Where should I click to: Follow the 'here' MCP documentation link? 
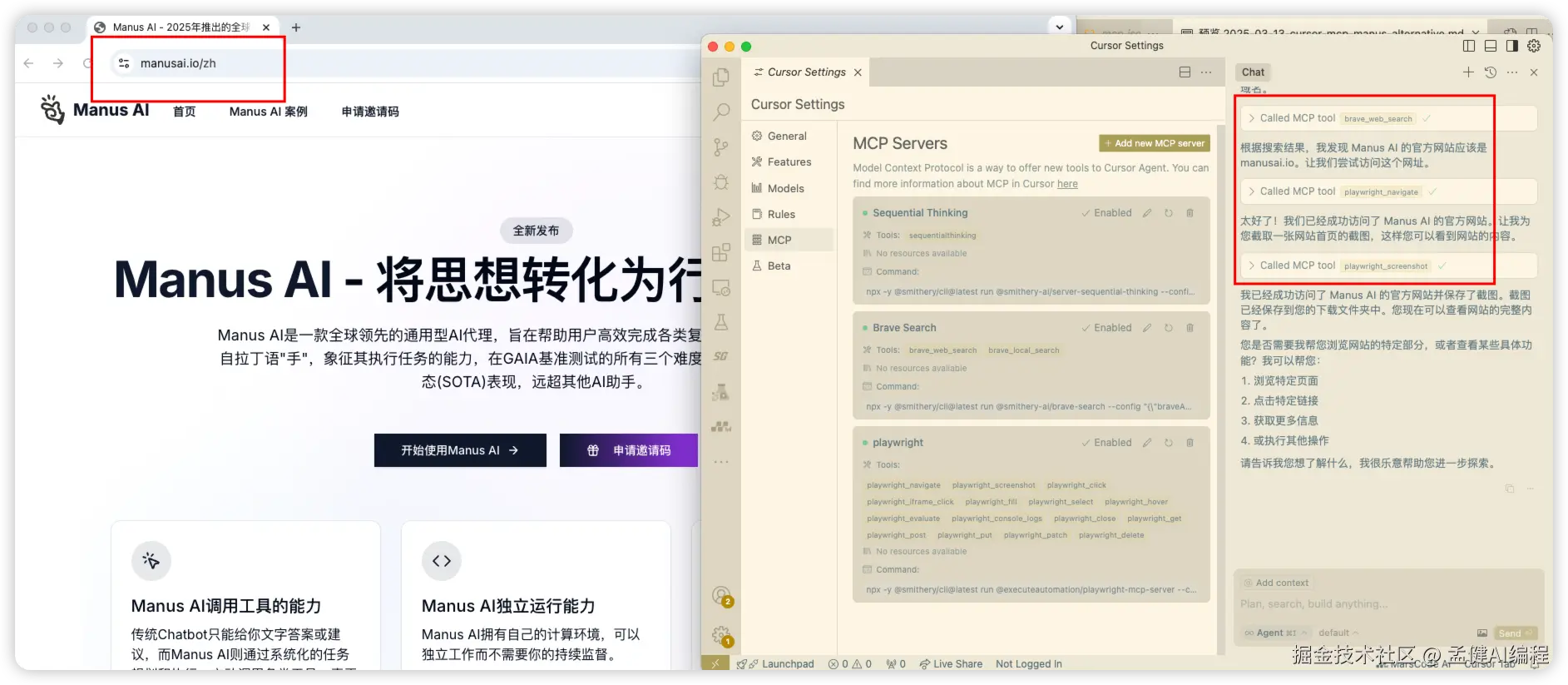coord(1067,184)
